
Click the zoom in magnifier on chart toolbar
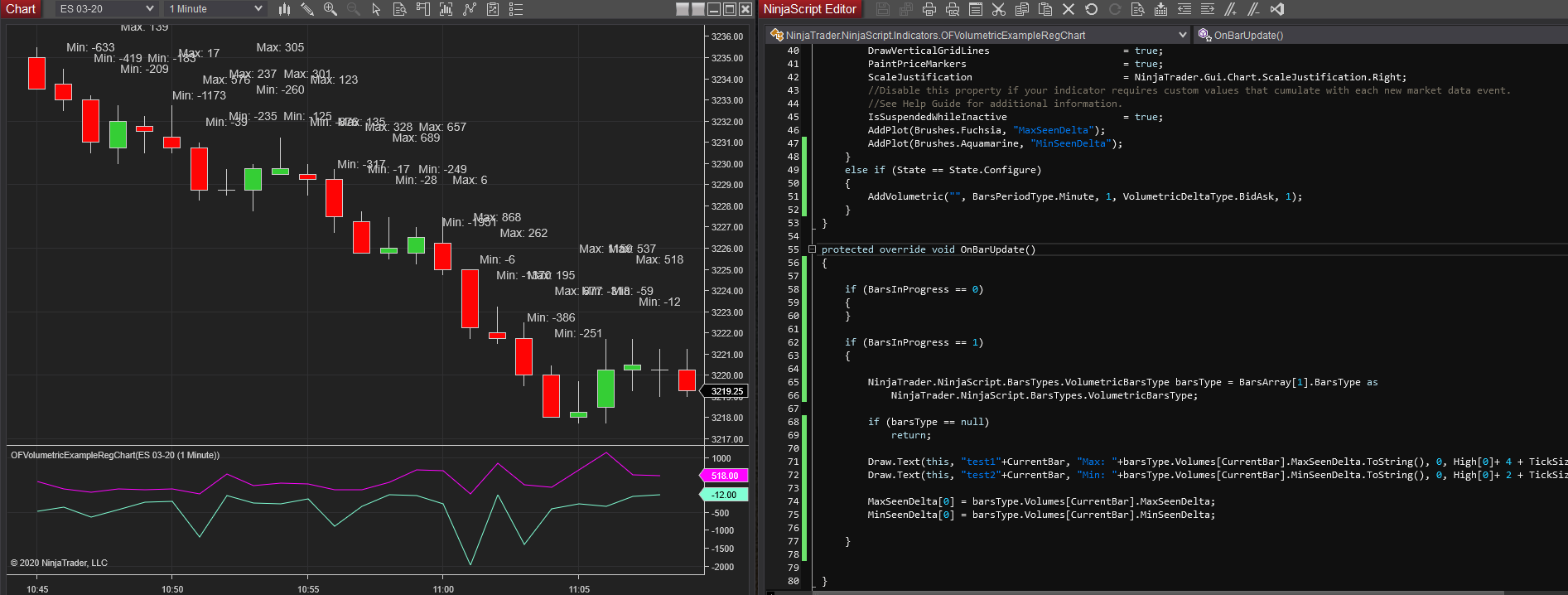click(330, 9)
